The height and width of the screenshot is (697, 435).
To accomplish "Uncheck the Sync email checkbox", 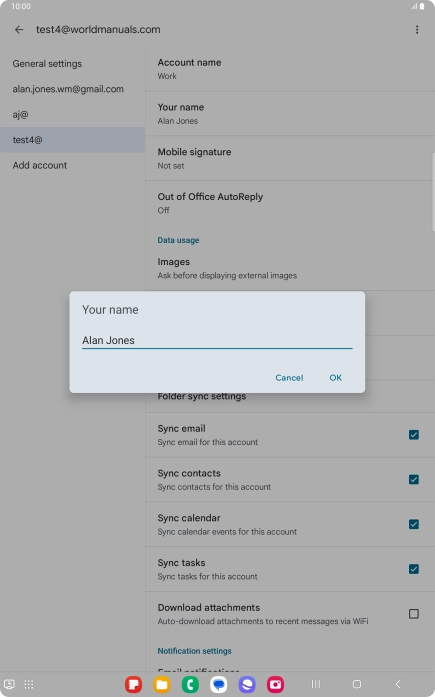I will [x=414, y=435].
